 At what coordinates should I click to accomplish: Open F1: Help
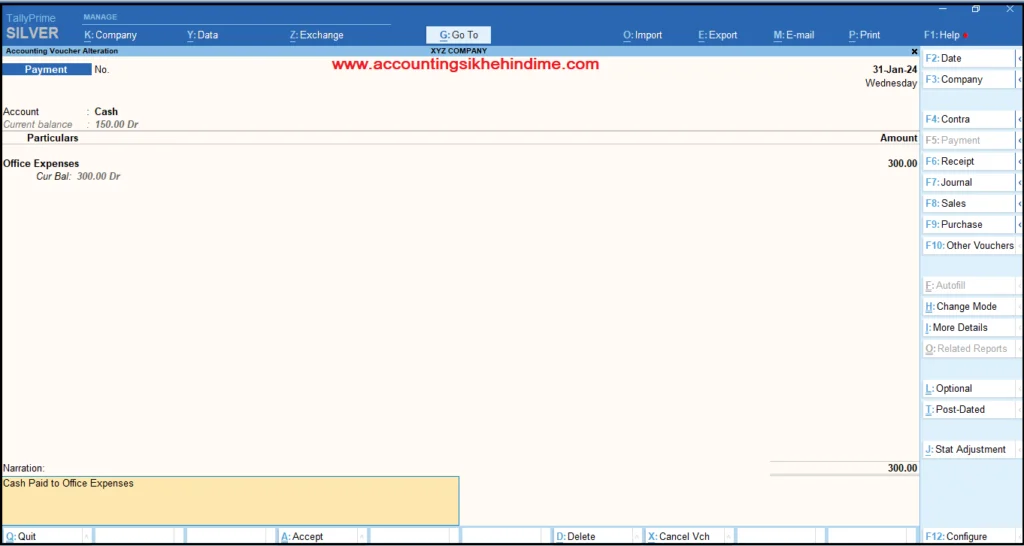pos(942,35)
